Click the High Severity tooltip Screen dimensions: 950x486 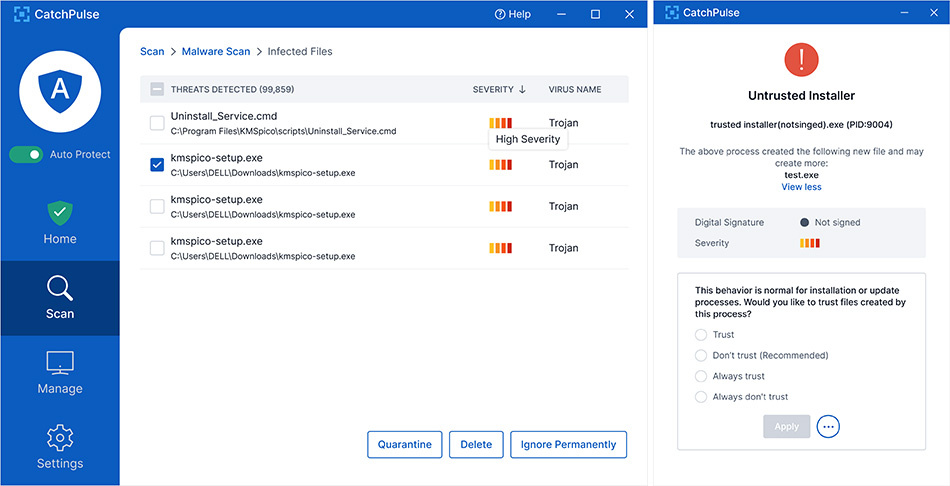(x=528, y=139)
